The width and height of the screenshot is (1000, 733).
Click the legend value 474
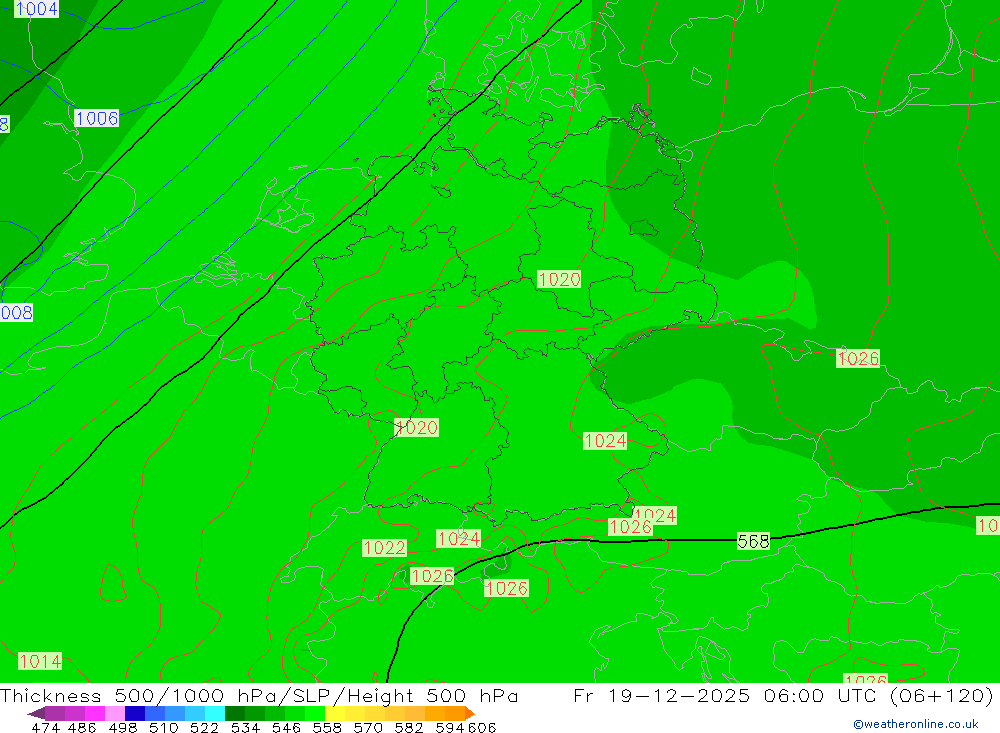pos(45,727)
